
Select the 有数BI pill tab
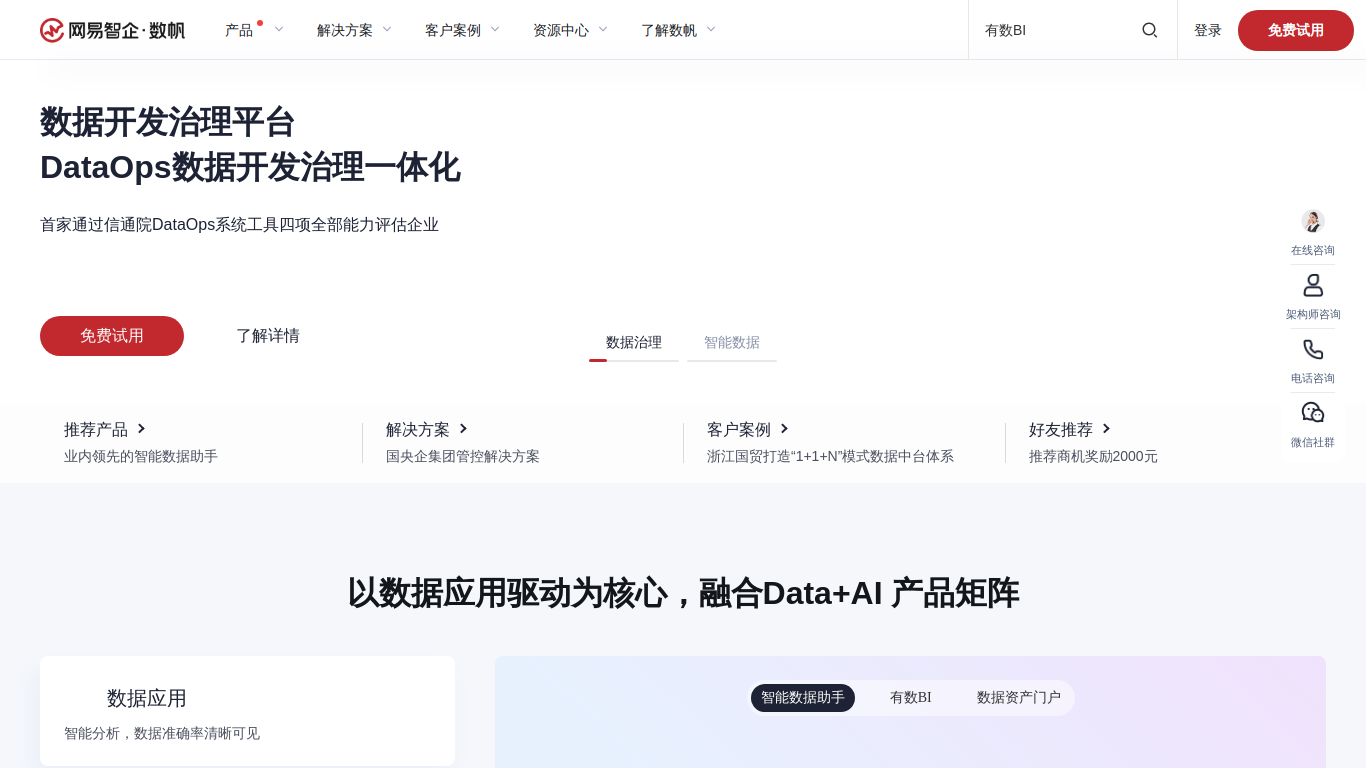point(911,698)
